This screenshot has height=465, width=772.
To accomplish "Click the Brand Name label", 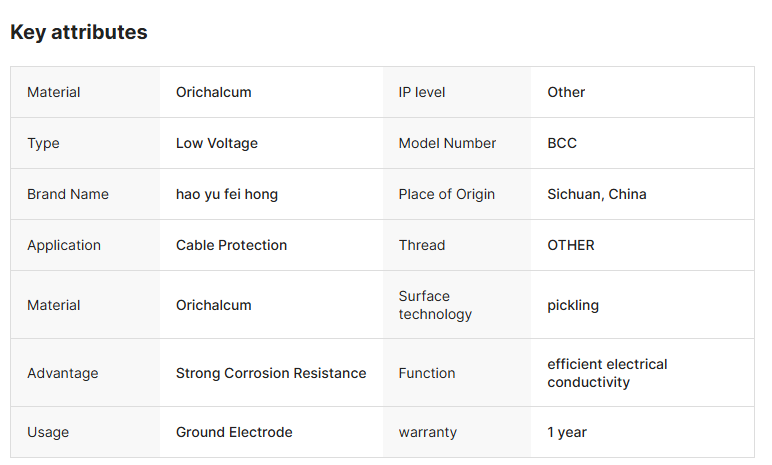I will 68,194.
